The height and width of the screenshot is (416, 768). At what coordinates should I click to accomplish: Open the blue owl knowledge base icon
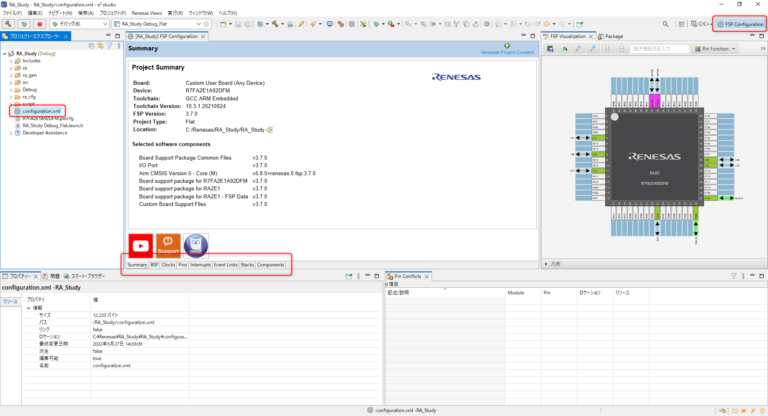pos(196,246)
